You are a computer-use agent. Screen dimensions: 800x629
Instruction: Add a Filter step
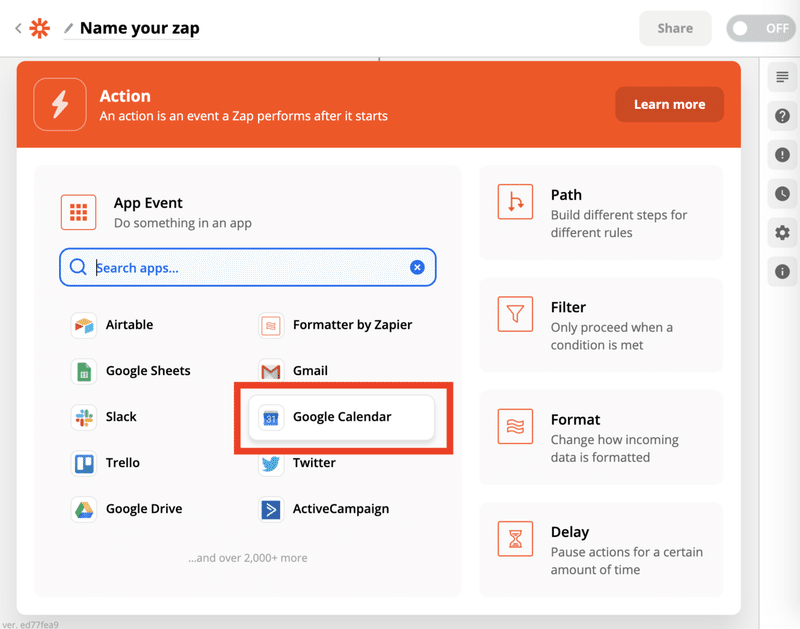pos(601,325)
